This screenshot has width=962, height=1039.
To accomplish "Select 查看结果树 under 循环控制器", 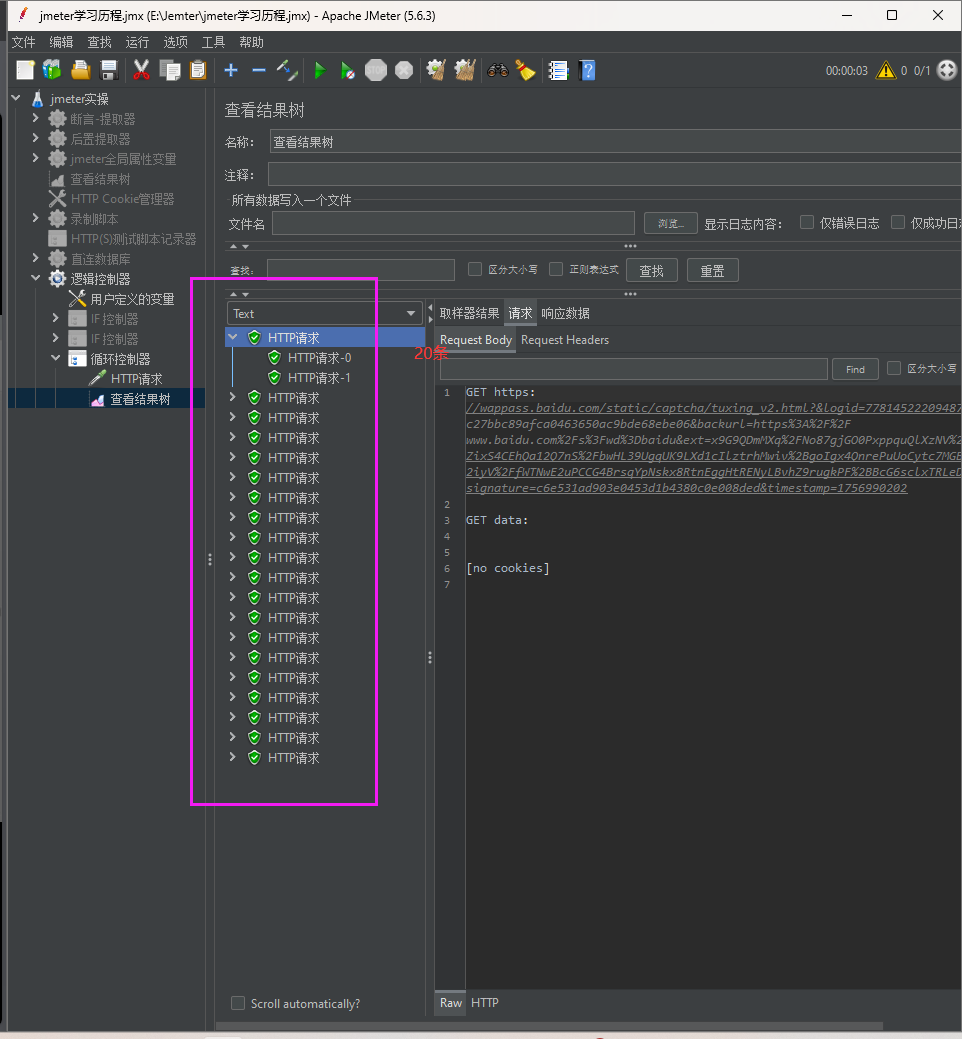I will coord(140,399).
